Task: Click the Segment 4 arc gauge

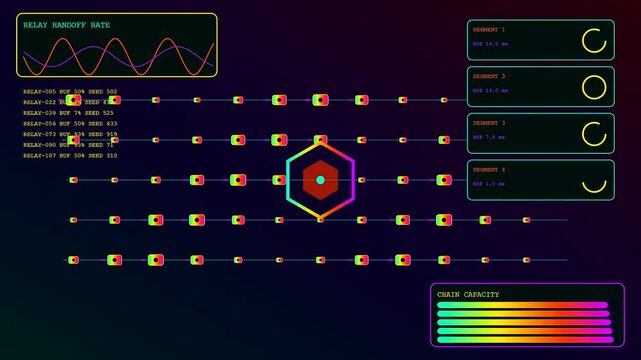Action: (x=594, y=186)
